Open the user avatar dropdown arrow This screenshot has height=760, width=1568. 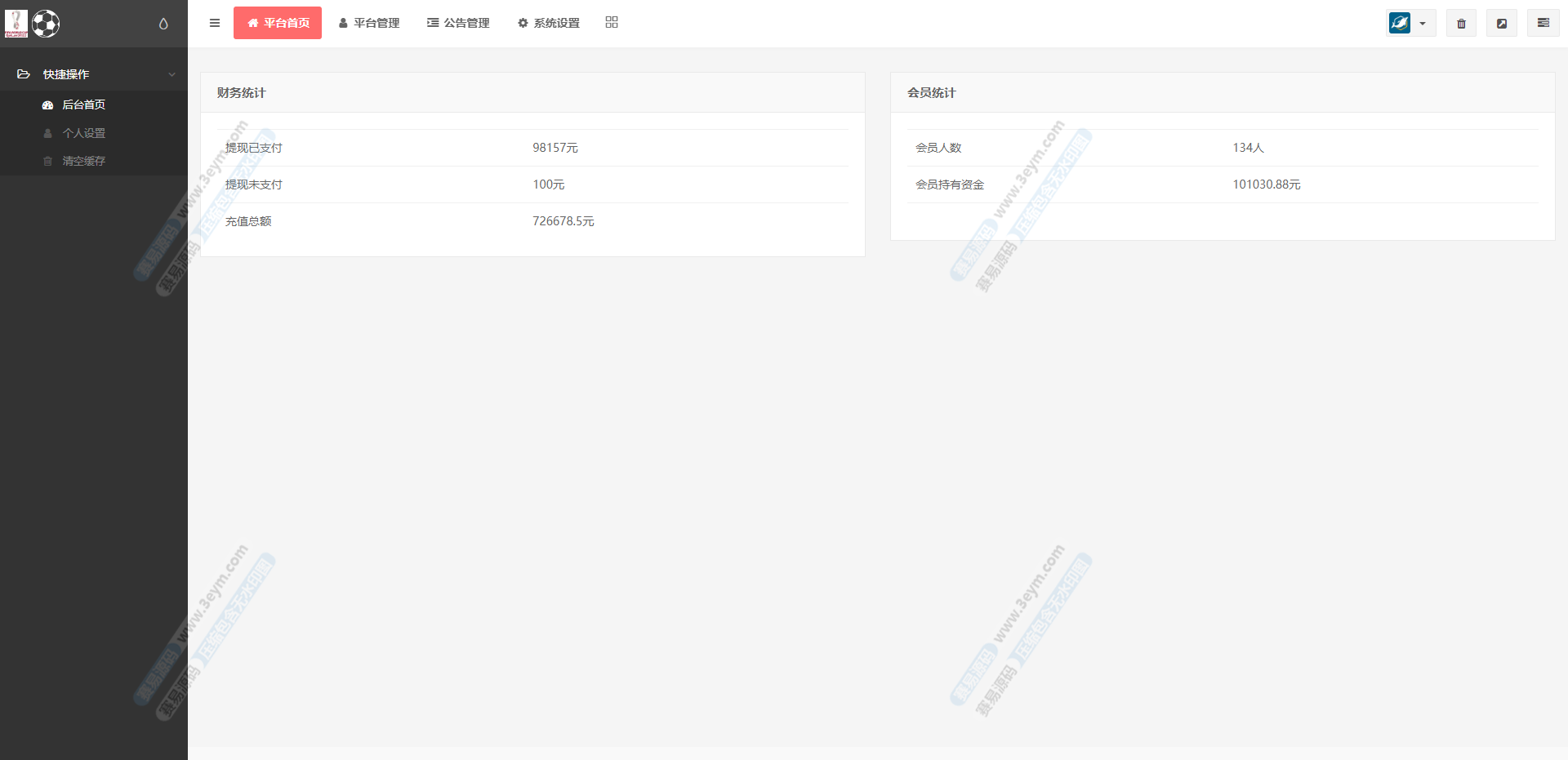click(x=1423, y=24)
